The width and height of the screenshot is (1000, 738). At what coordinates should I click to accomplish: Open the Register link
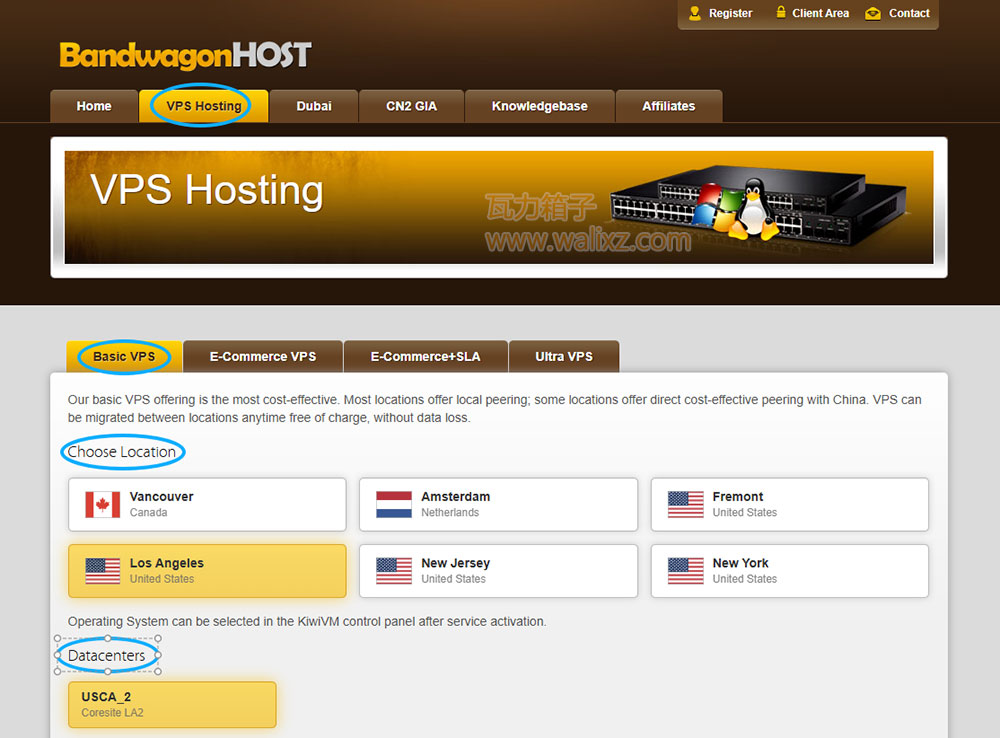[730, 13]
